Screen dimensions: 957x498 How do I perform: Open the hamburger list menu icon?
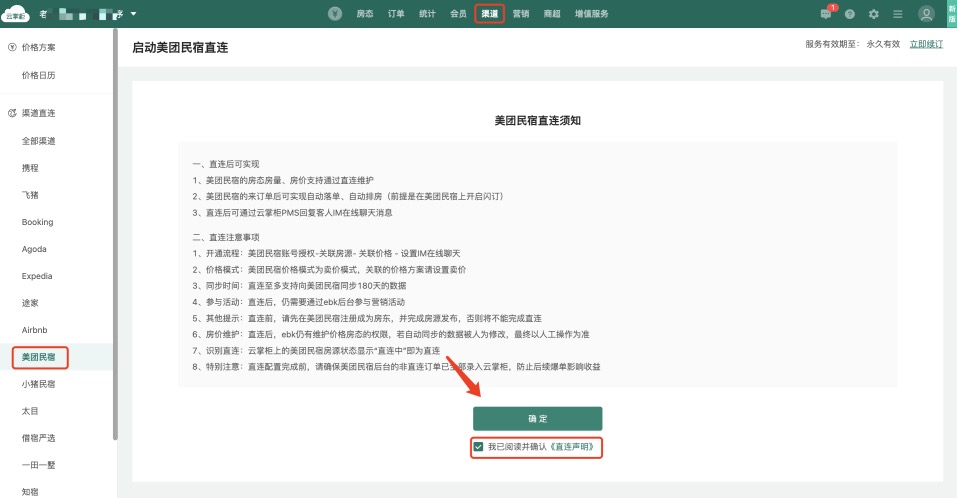898,14
